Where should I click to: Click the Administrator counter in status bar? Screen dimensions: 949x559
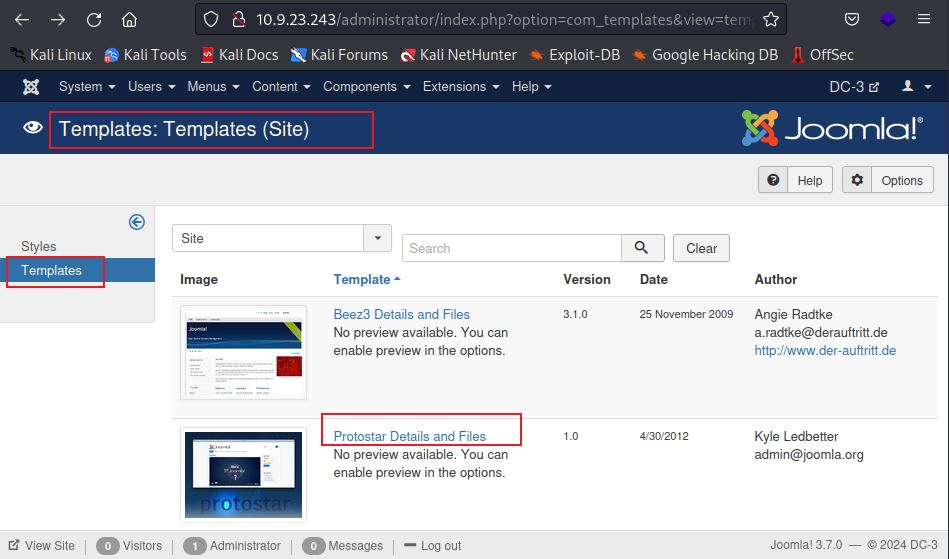pos(232,545)
